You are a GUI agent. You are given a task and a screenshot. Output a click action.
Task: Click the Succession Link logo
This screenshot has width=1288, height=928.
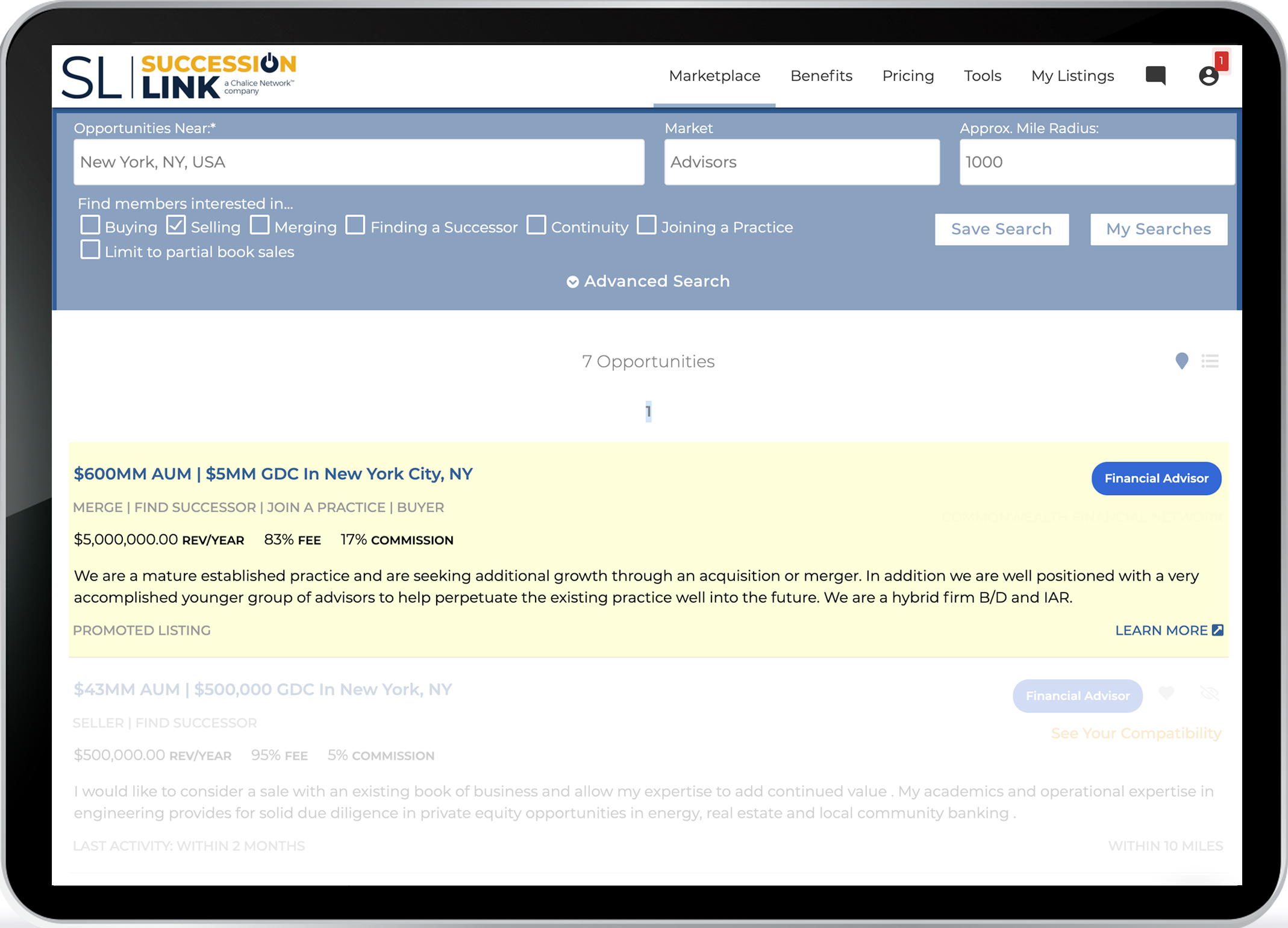[x=179, y=76]
